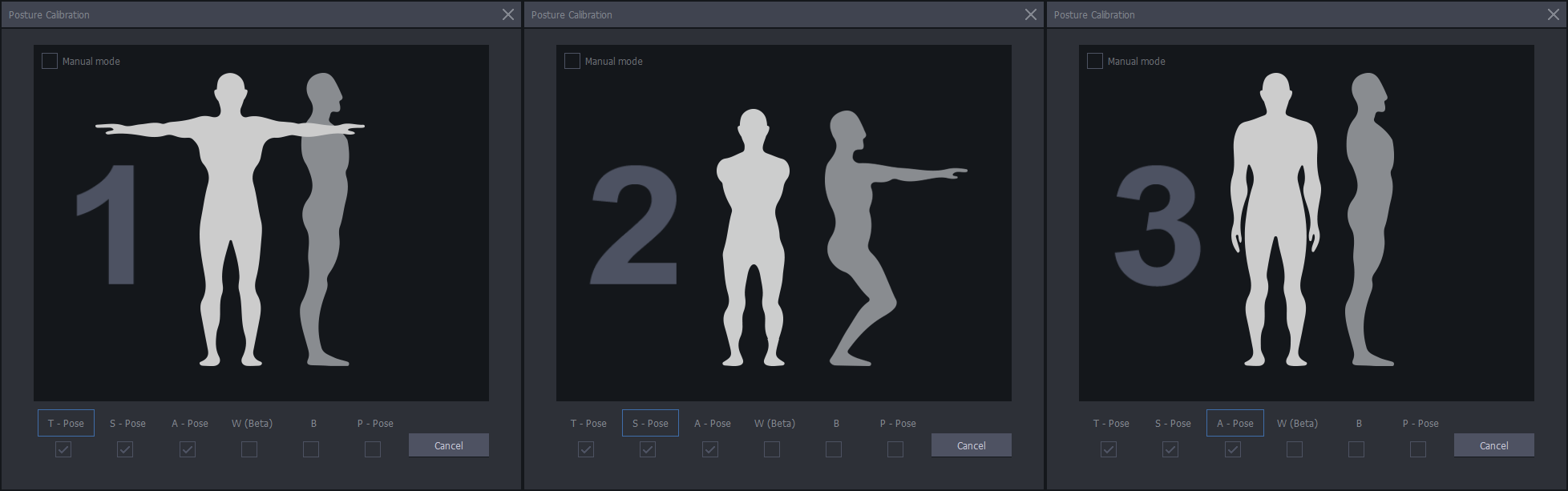Select P - Pose in the step 2 dialog

[898, 423]
